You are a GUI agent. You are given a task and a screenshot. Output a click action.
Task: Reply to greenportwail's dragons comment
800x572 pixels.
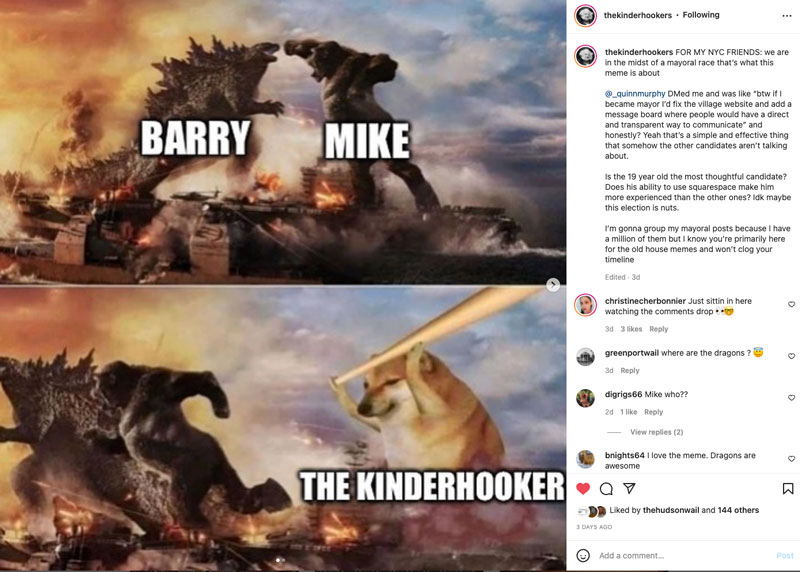pyautogui.click(x=630, y=370)
